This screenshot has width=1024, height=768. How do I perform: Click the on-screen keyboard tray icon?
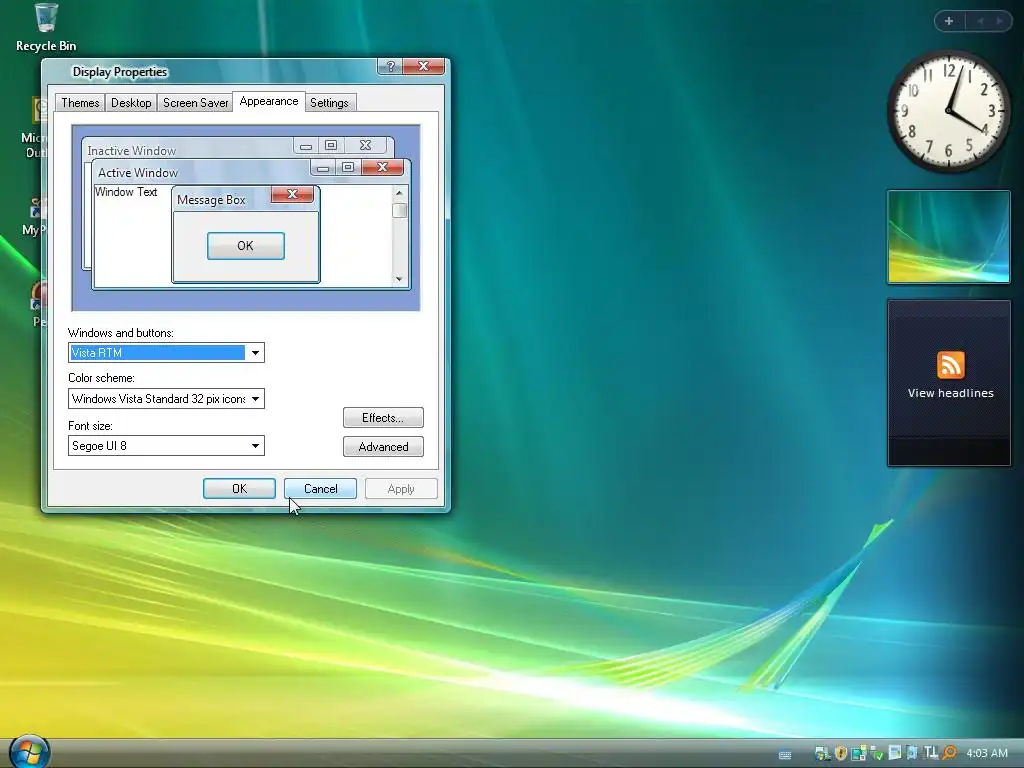[x=785, y=755]
